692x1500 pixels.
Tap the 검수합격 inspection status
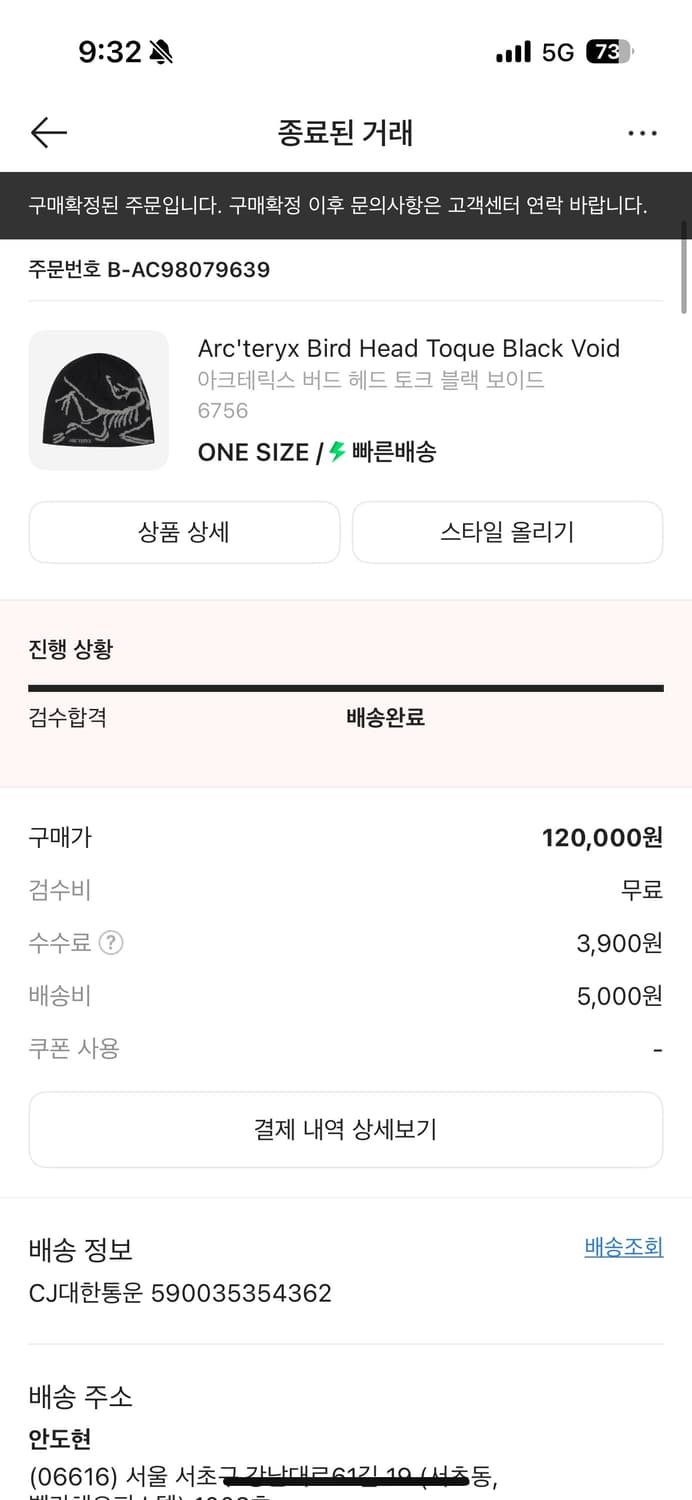pyautogui.click(x=67, y=717)
